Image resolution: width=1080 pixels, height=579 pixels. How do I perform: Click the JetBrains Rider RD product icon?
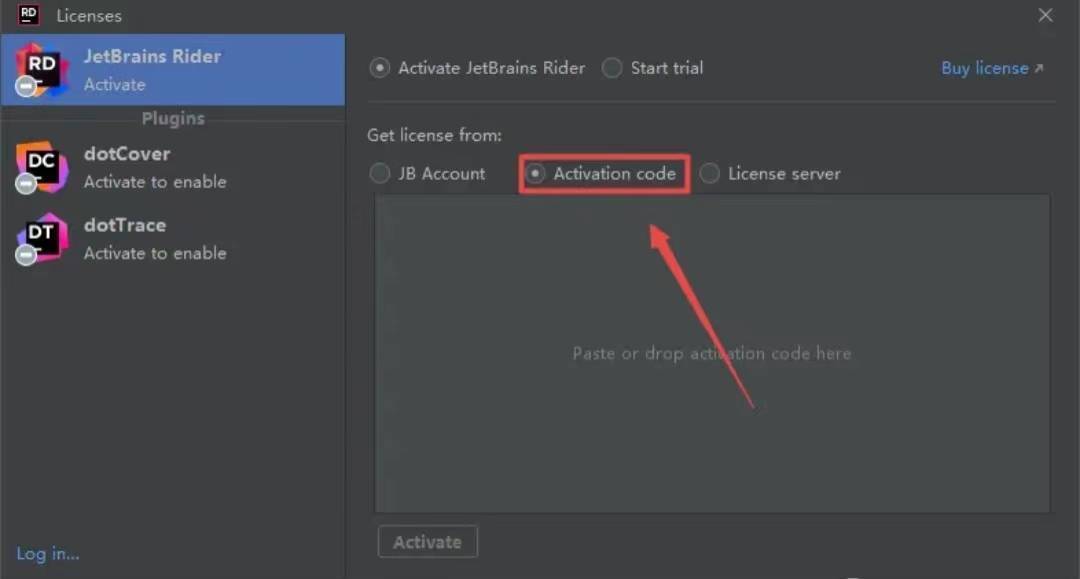pyautogui.click(x=41, y=70)
